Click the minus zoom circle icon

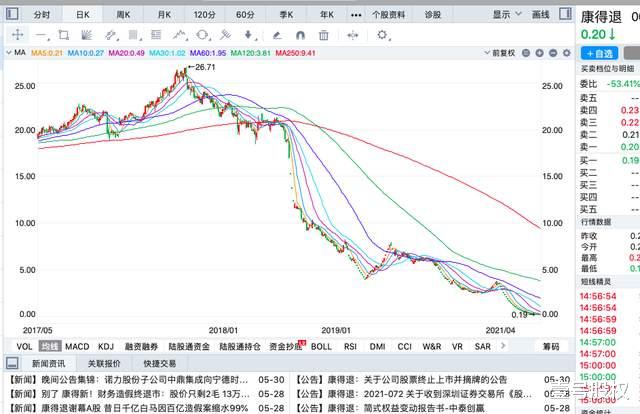[x=553, y=53]
